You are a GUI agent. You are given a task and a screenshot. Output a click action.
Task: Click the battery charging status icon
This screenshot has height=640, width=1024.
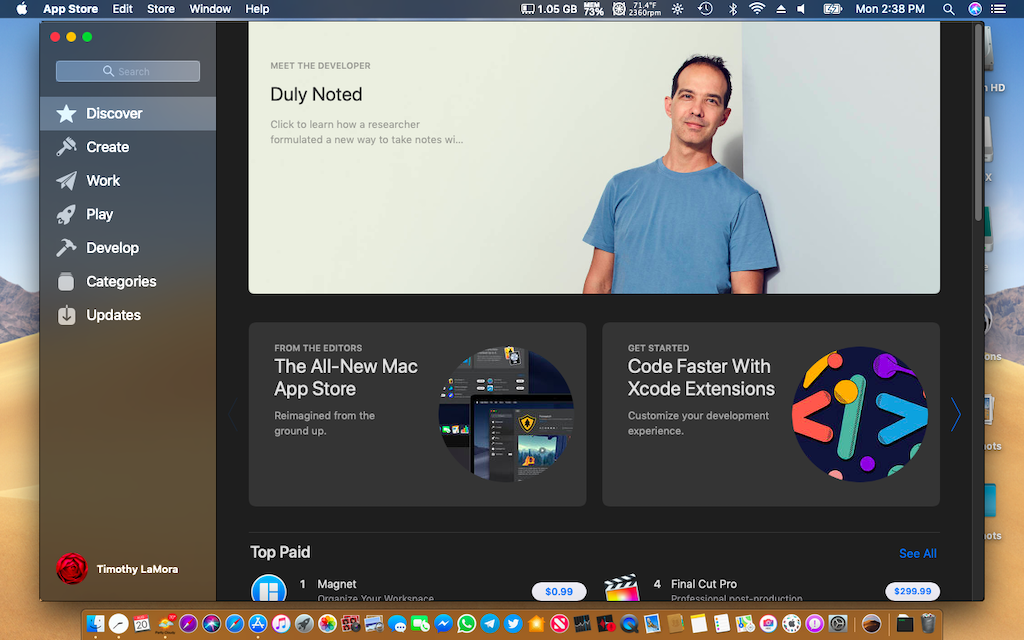click(832, 9)
